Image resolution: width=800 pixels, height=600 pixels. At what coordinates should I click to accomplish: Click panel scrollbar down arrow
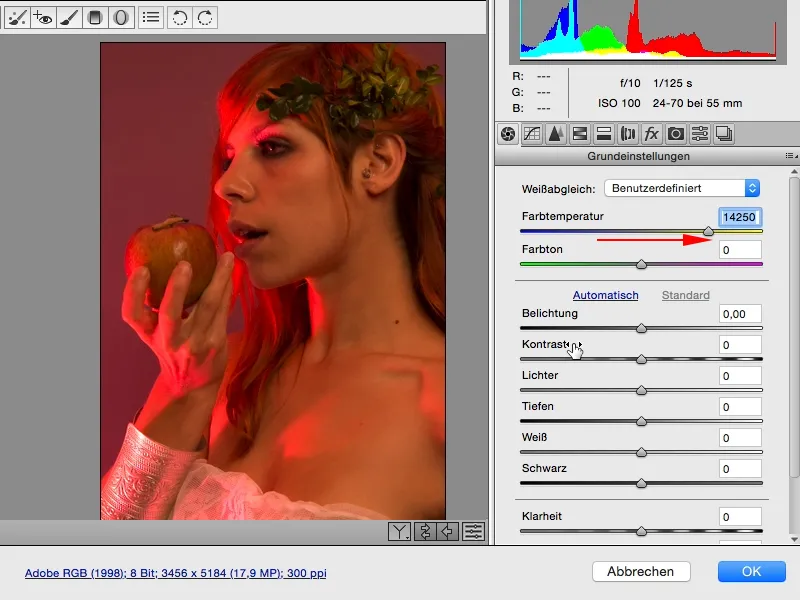coord(794,539)
